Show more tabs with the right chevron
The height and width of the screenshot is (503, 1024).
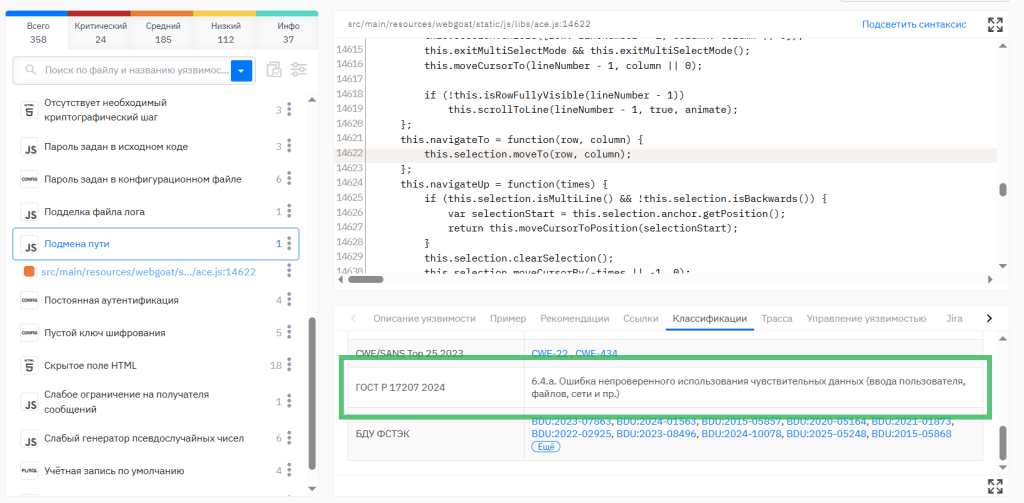point(989,319)
